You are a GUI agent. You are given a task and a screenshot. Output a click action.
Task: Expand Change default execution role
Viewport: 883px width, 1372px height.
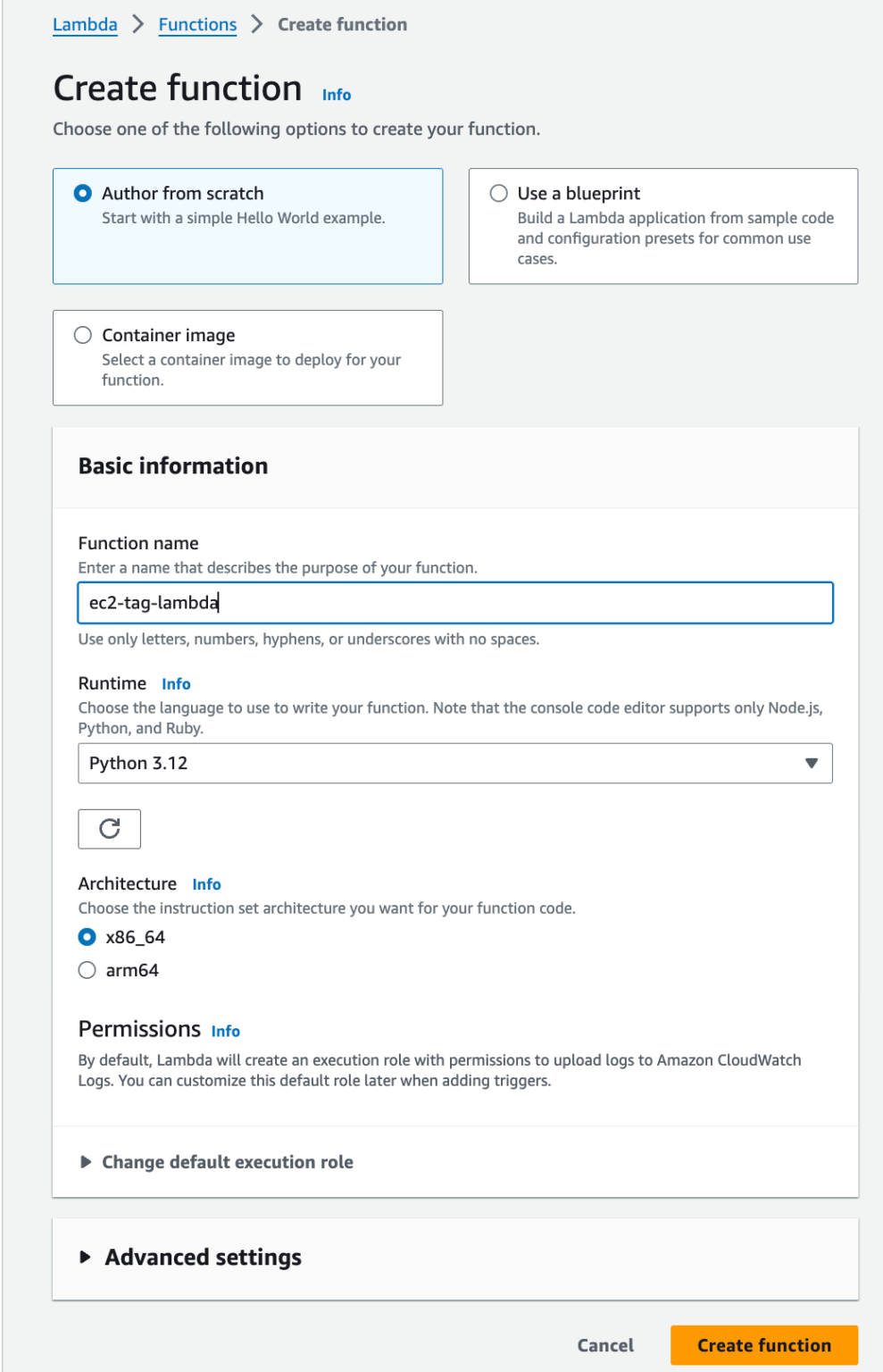[228, 1162]
